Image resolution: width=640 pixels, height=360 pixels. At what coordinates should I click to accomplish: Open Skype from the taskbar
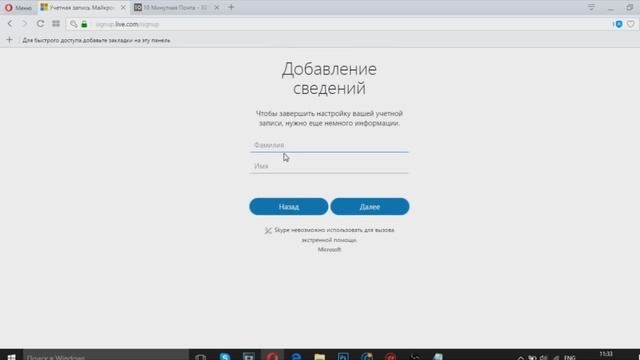point(225,356)
